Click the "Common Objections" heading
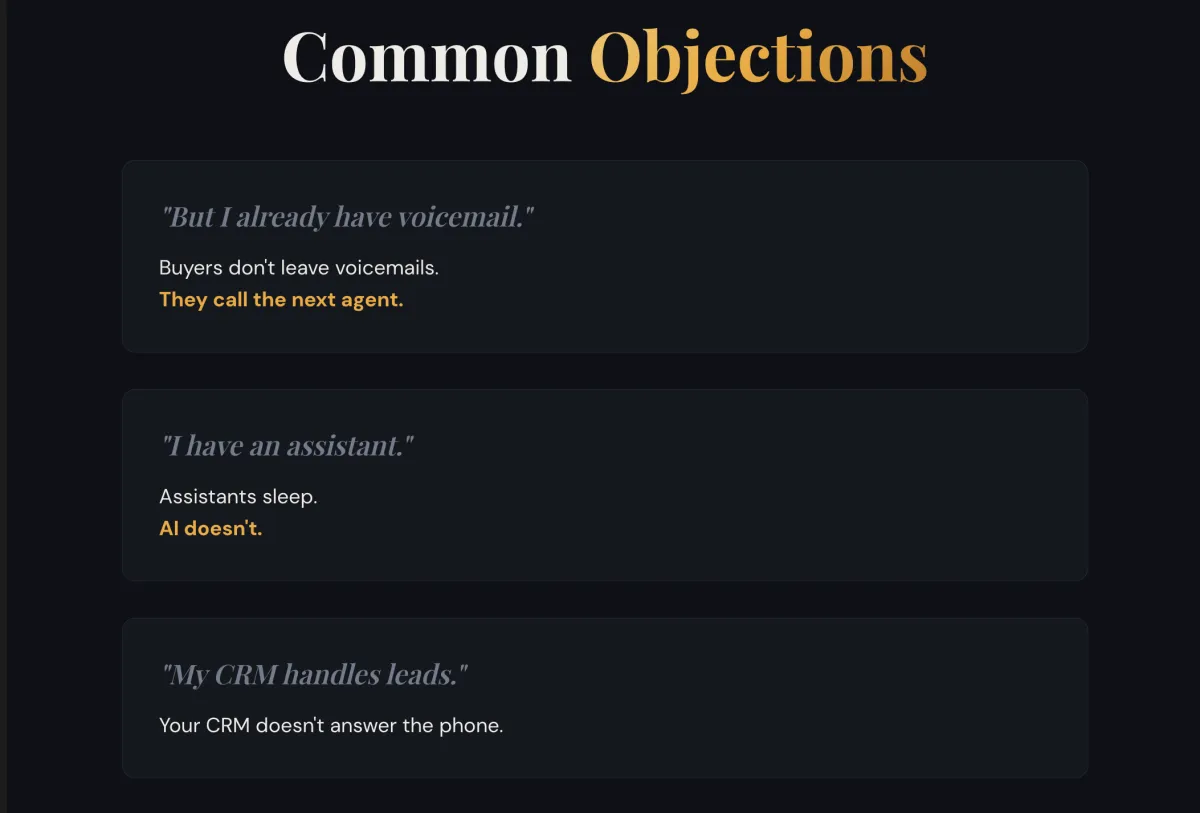The width and height of the screenshot is (1200, 813). [605, 58]
